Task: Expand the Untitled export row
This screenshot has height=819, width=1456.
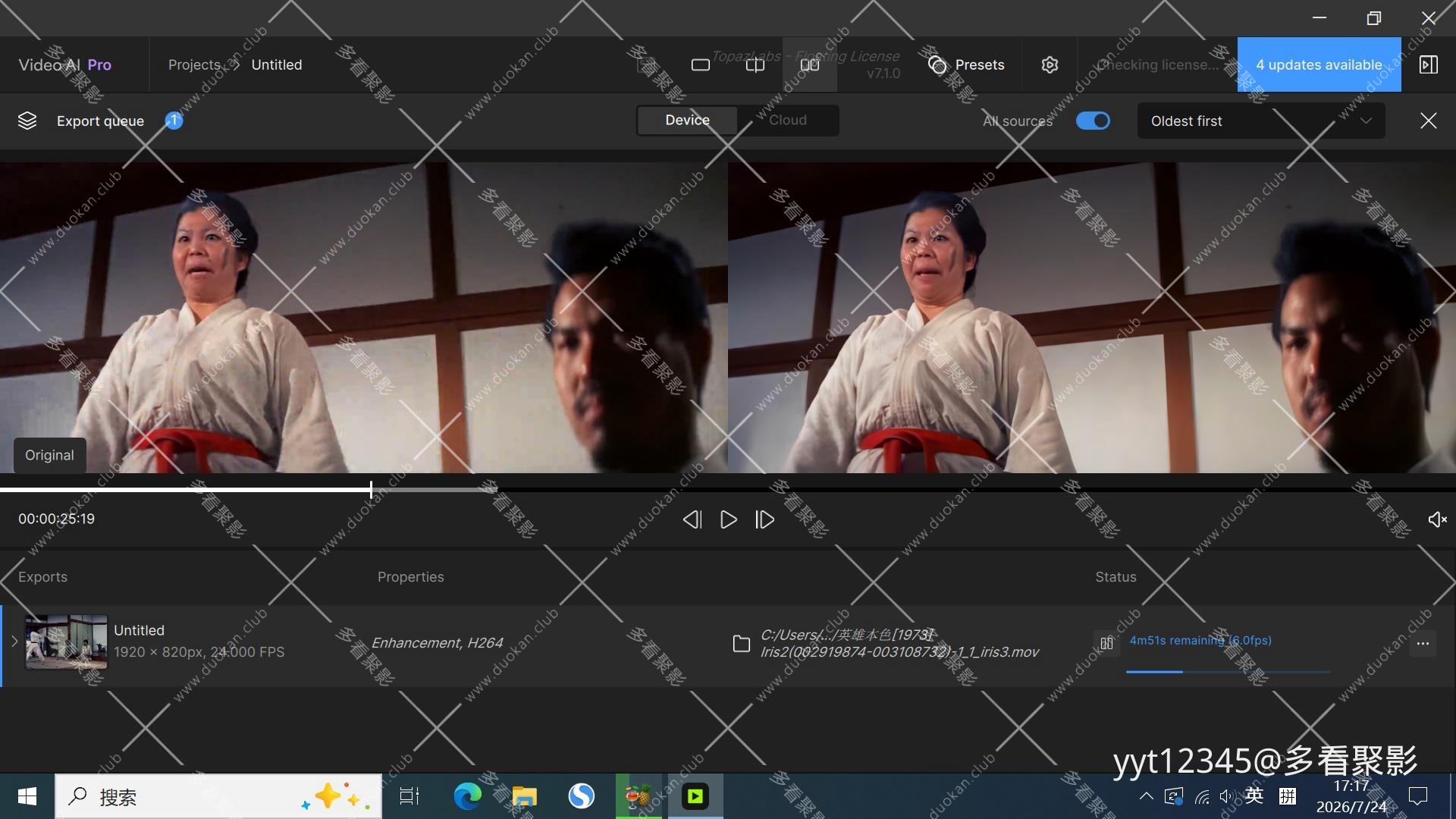Action: pos(14,642)
